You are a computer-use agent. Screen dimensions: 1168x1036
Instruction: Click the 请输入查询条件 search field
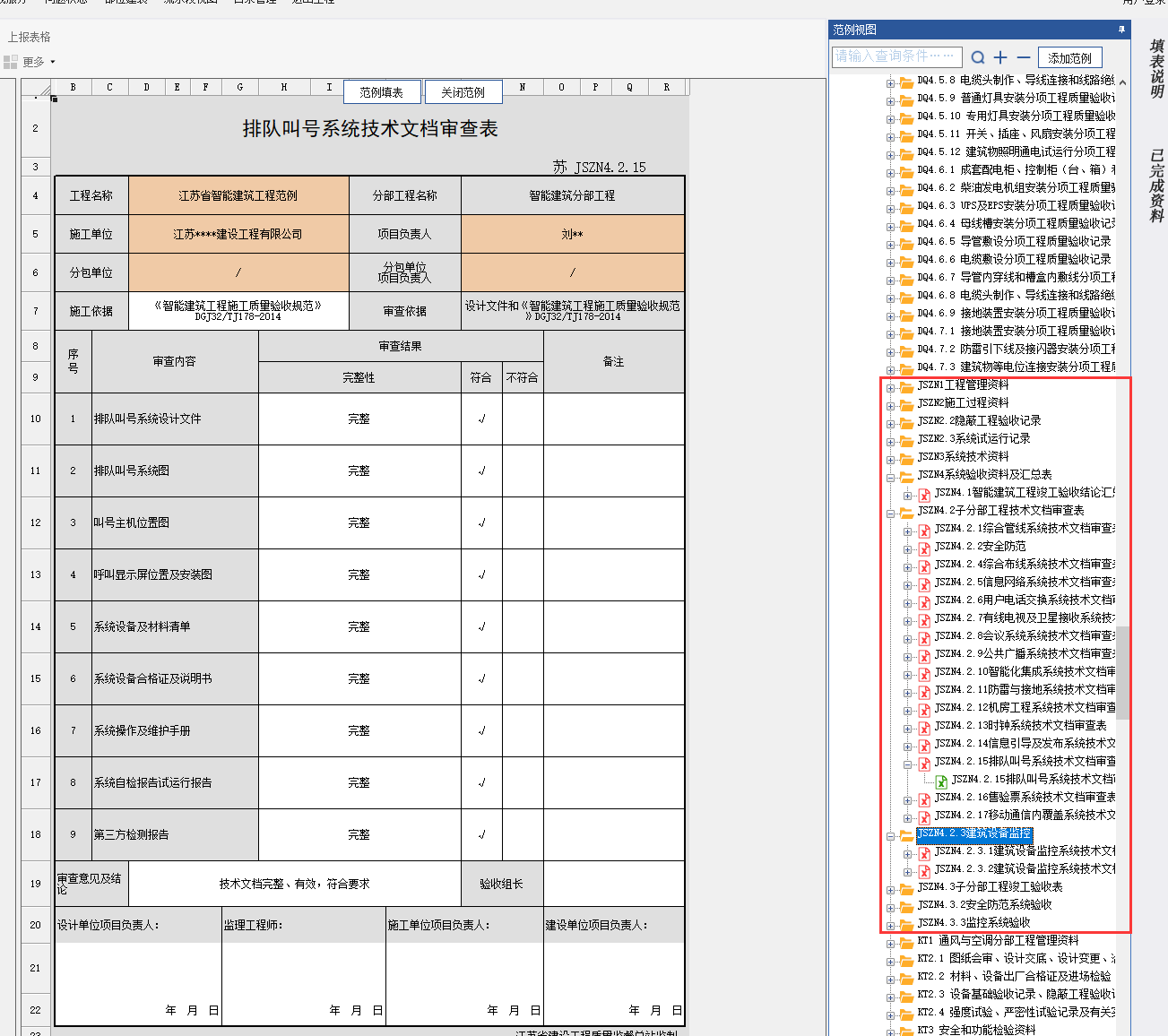pyautogui.click(x=896, y=56)
